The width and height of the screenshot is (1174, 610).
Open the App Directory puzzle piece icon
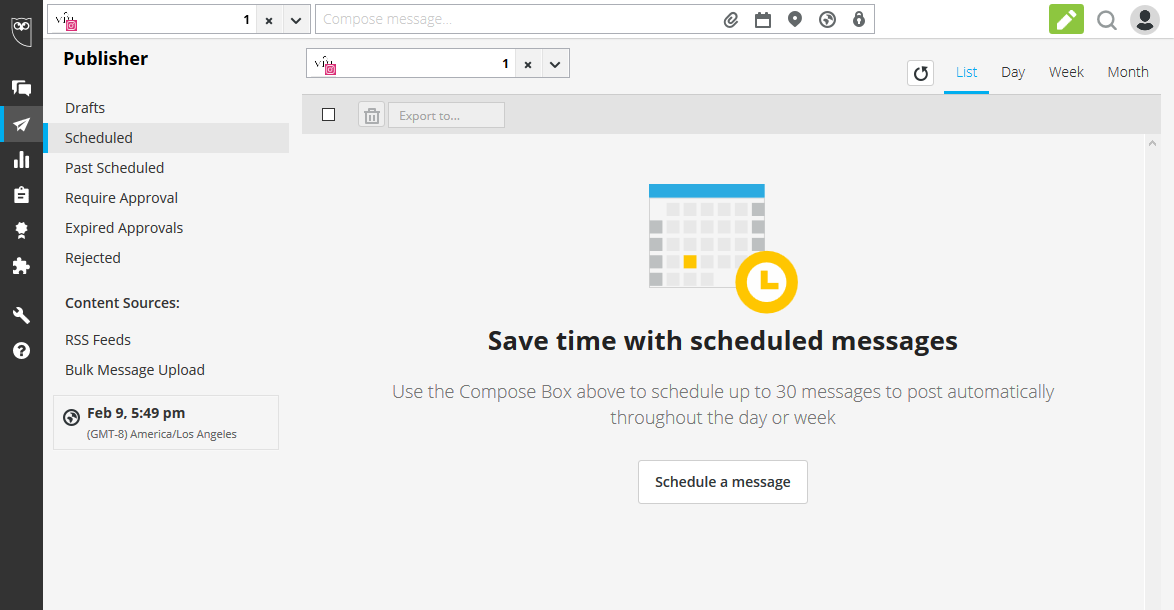pyautogui.click(x=21, y=266)
